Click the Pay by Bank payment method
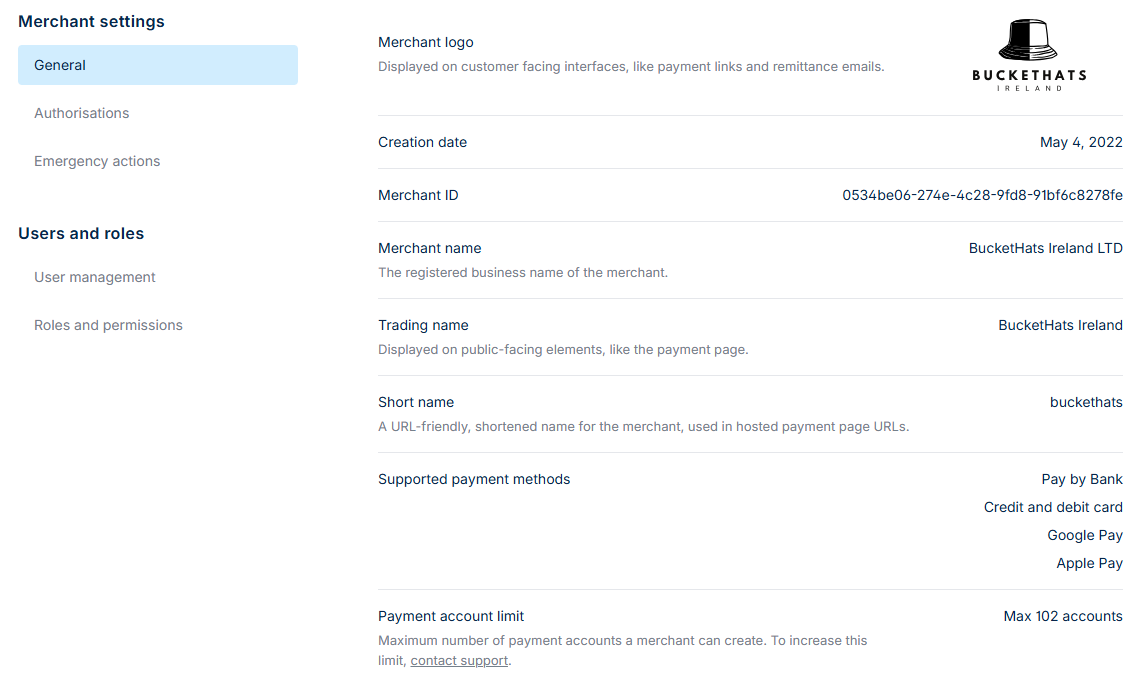 point(1082,479)
